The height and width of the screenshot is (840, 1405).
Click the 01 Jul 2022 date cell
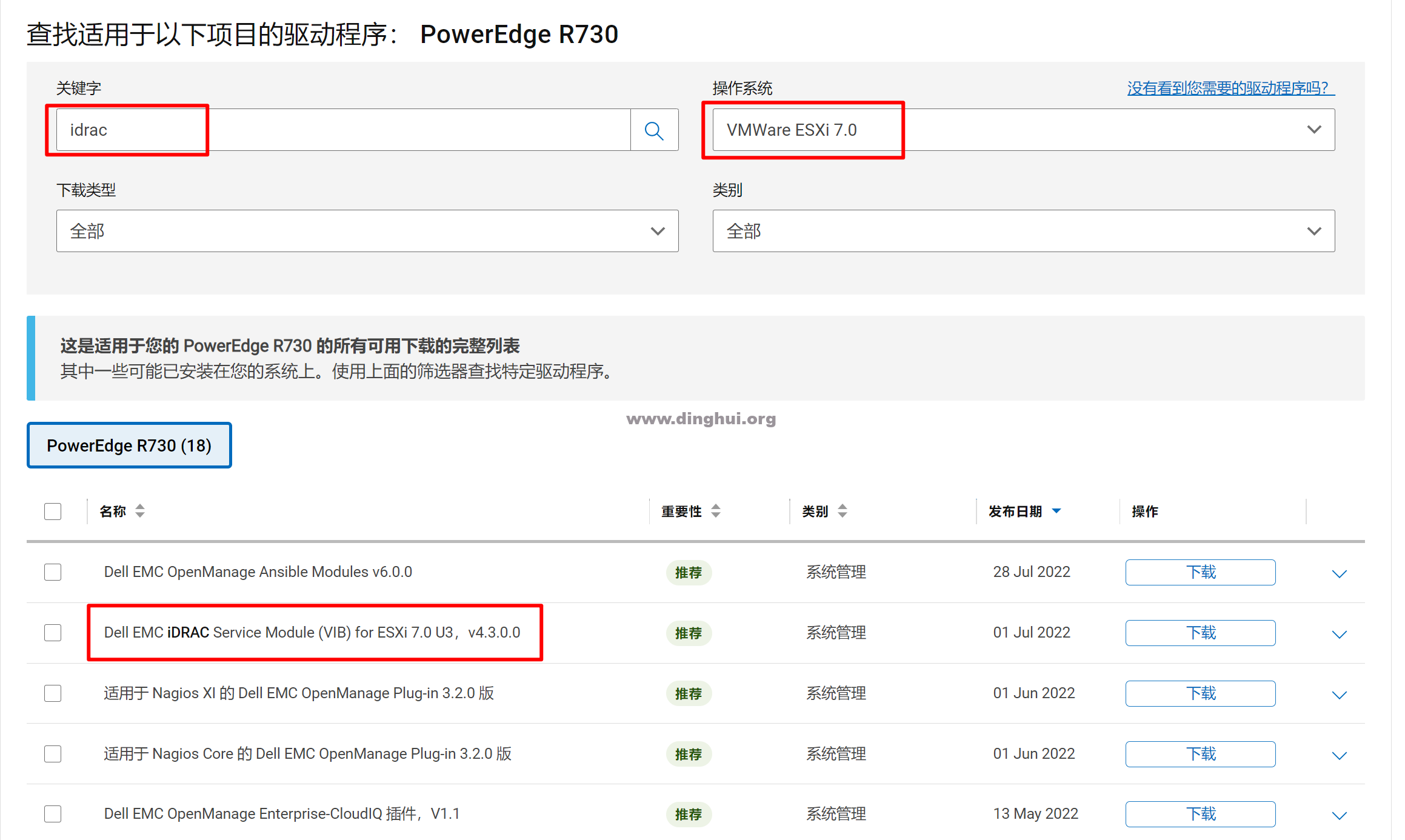coord(1032,633)
